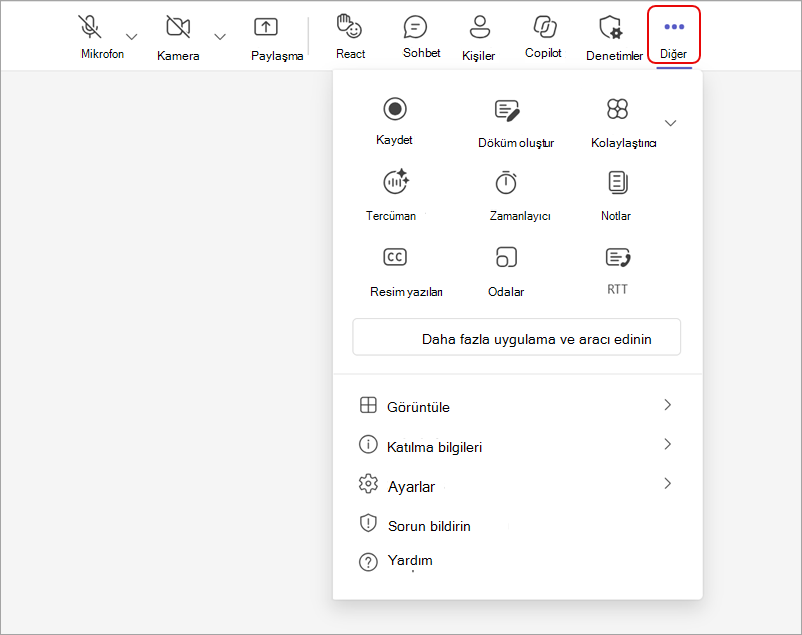802x635 pixels.
Task: Select the Kolaylaştırıcı icon
Action: point(617,109)
